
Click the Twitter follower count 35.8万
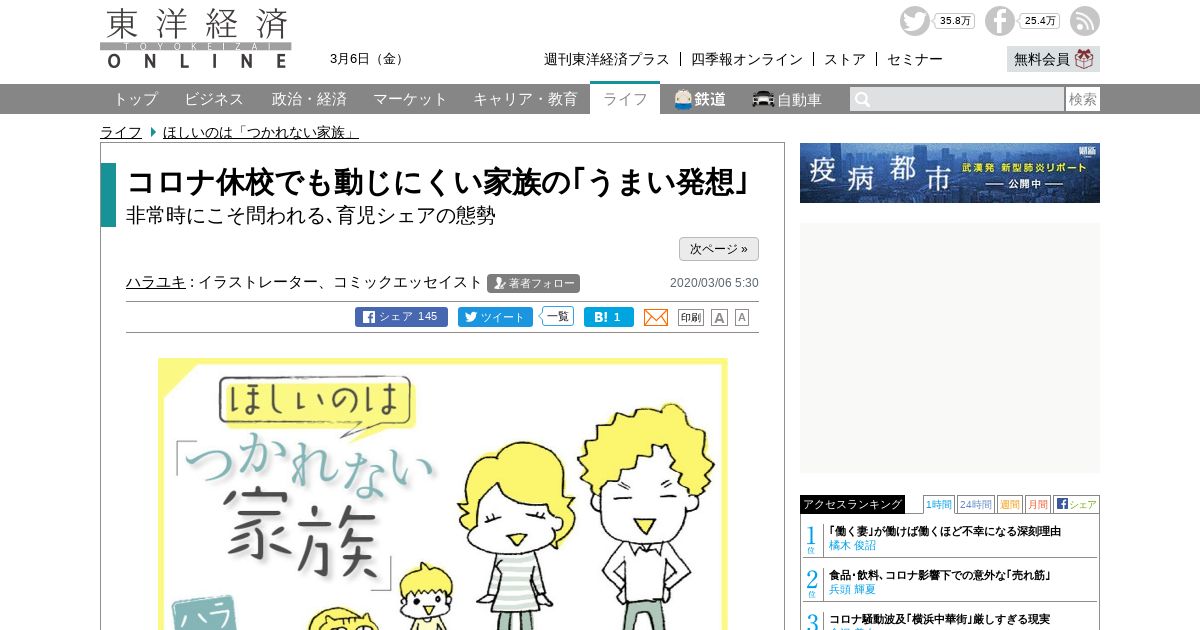955,21
